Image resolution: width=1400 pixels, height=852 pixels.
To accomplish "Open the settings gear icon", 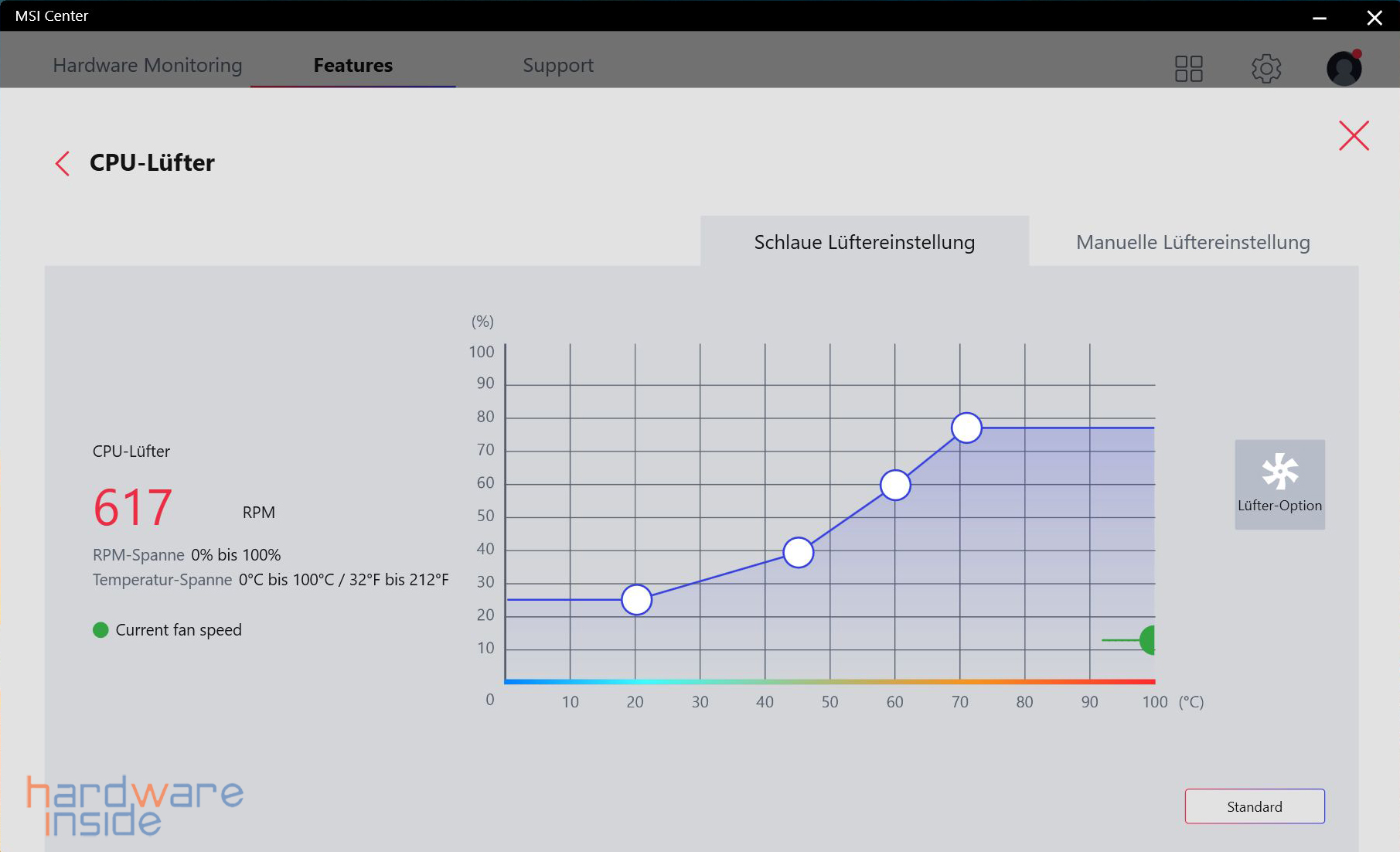I will pyautogui.click(x=1265, y=68).
